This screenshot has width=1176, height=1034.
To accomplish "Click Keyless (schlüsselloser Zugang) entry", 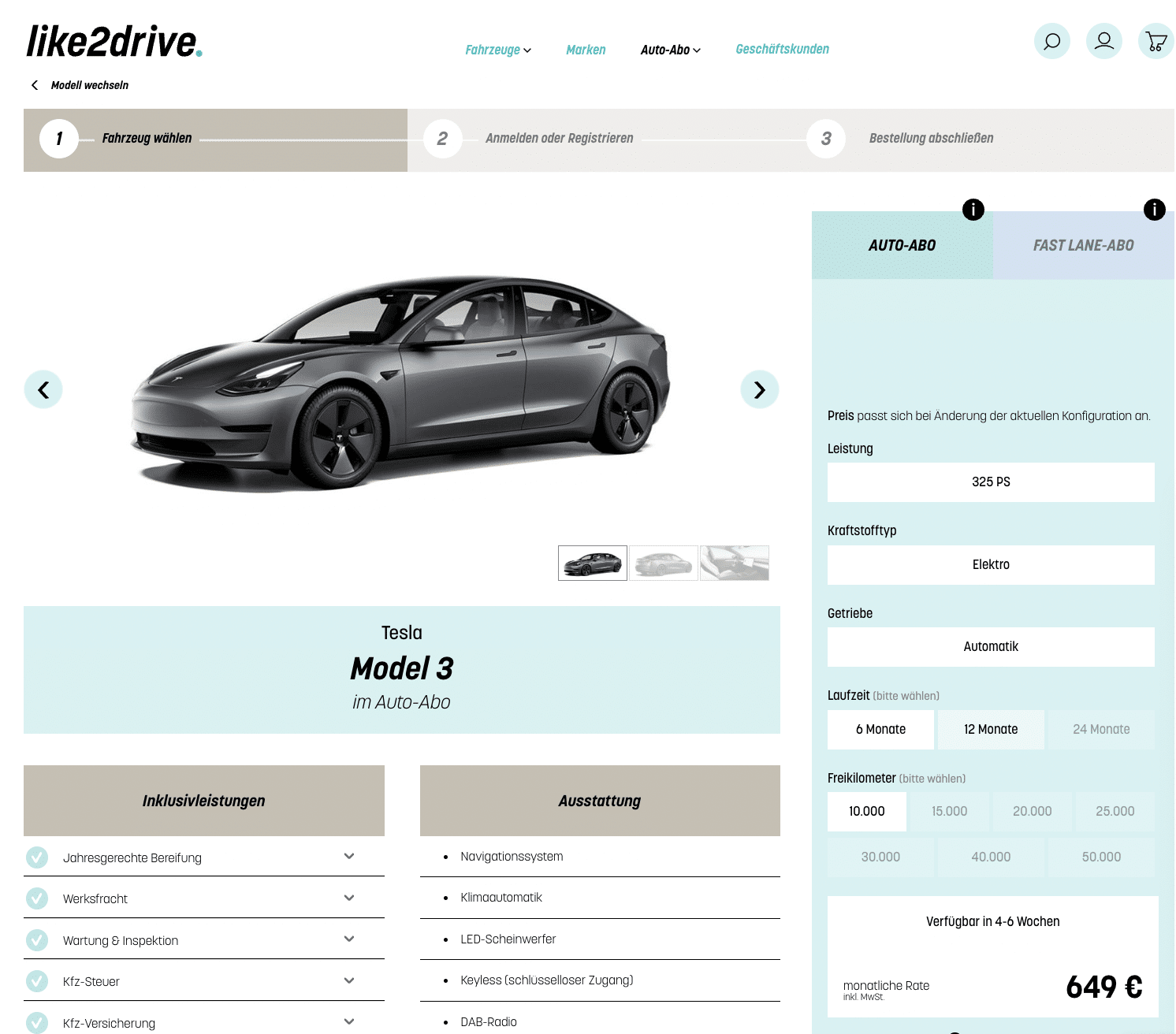I will [x=547, y=980].
